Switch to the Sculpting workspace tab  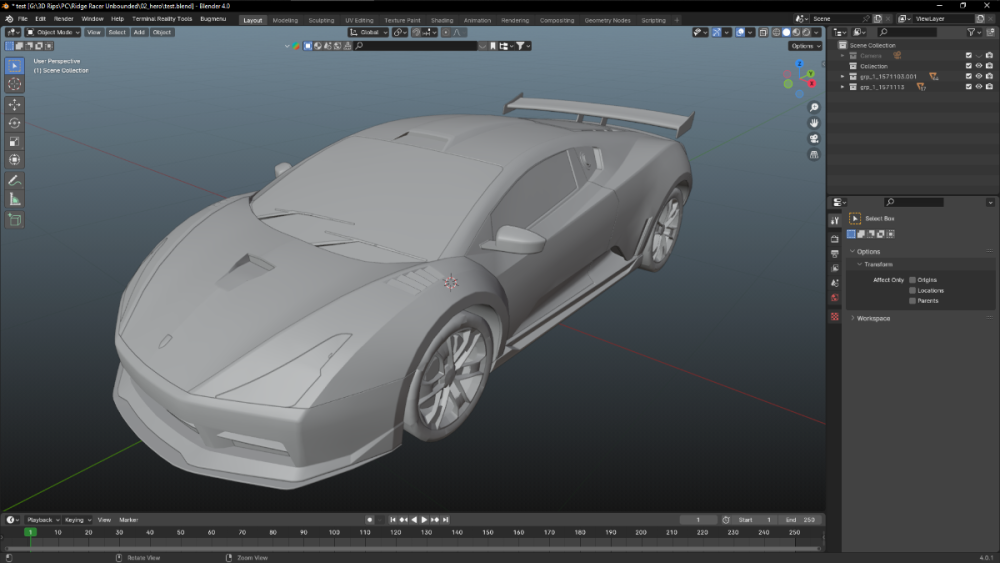321,20
